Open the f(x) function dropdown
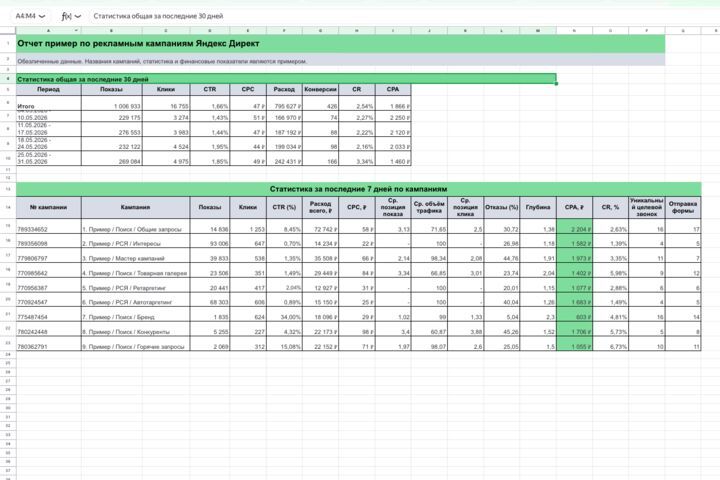 pyautogui.click(x=78, y=16)
